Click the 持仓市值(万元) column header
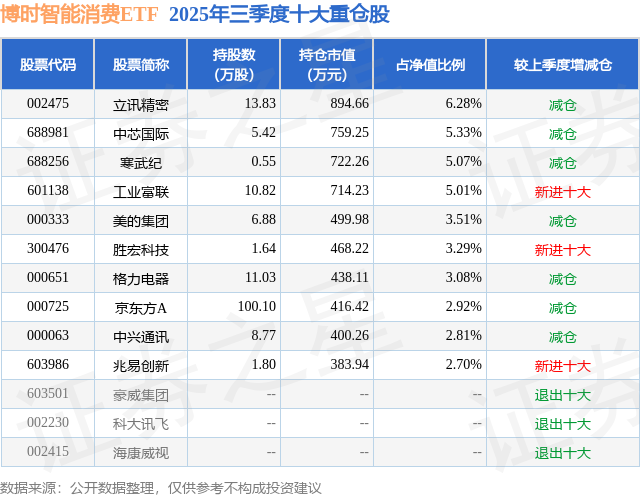 click(x=327, y=64)
